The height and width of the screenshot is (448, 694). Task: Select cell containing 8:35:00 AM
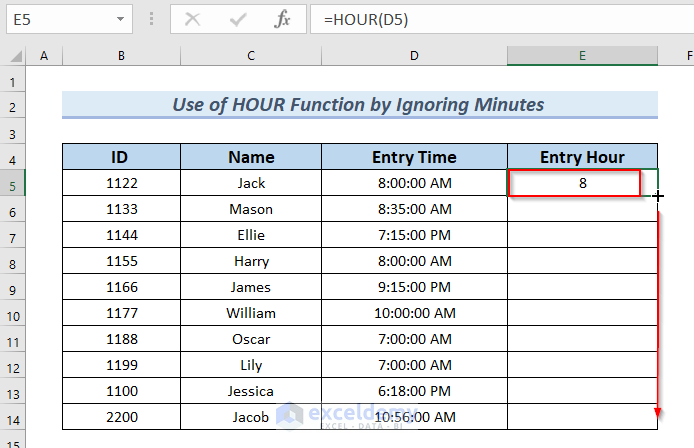click(x=413, y=209)
